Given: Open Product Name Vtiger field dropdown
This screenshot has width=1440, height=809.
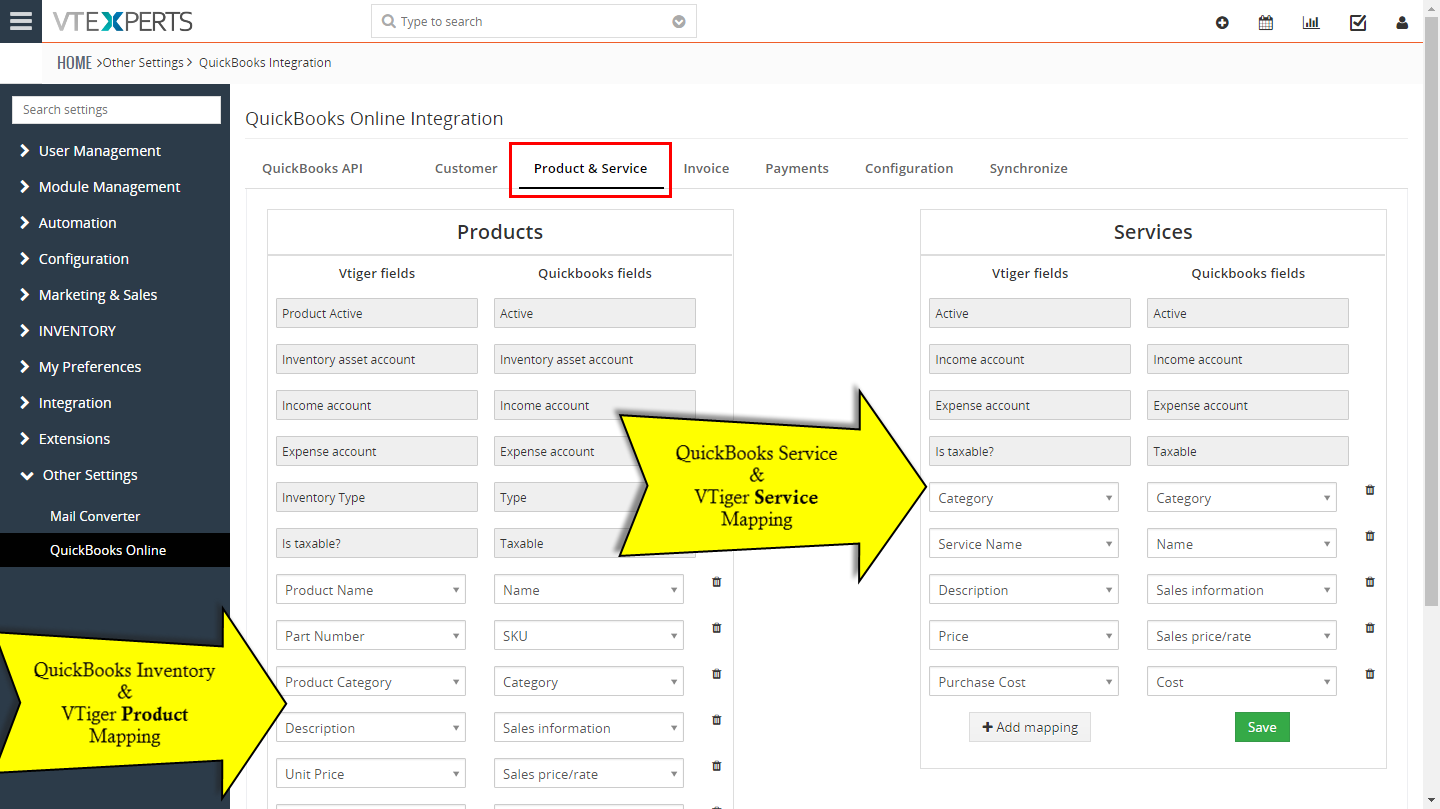Looking at the screenshot, I should pyautogui.click(x=371, y=590).
